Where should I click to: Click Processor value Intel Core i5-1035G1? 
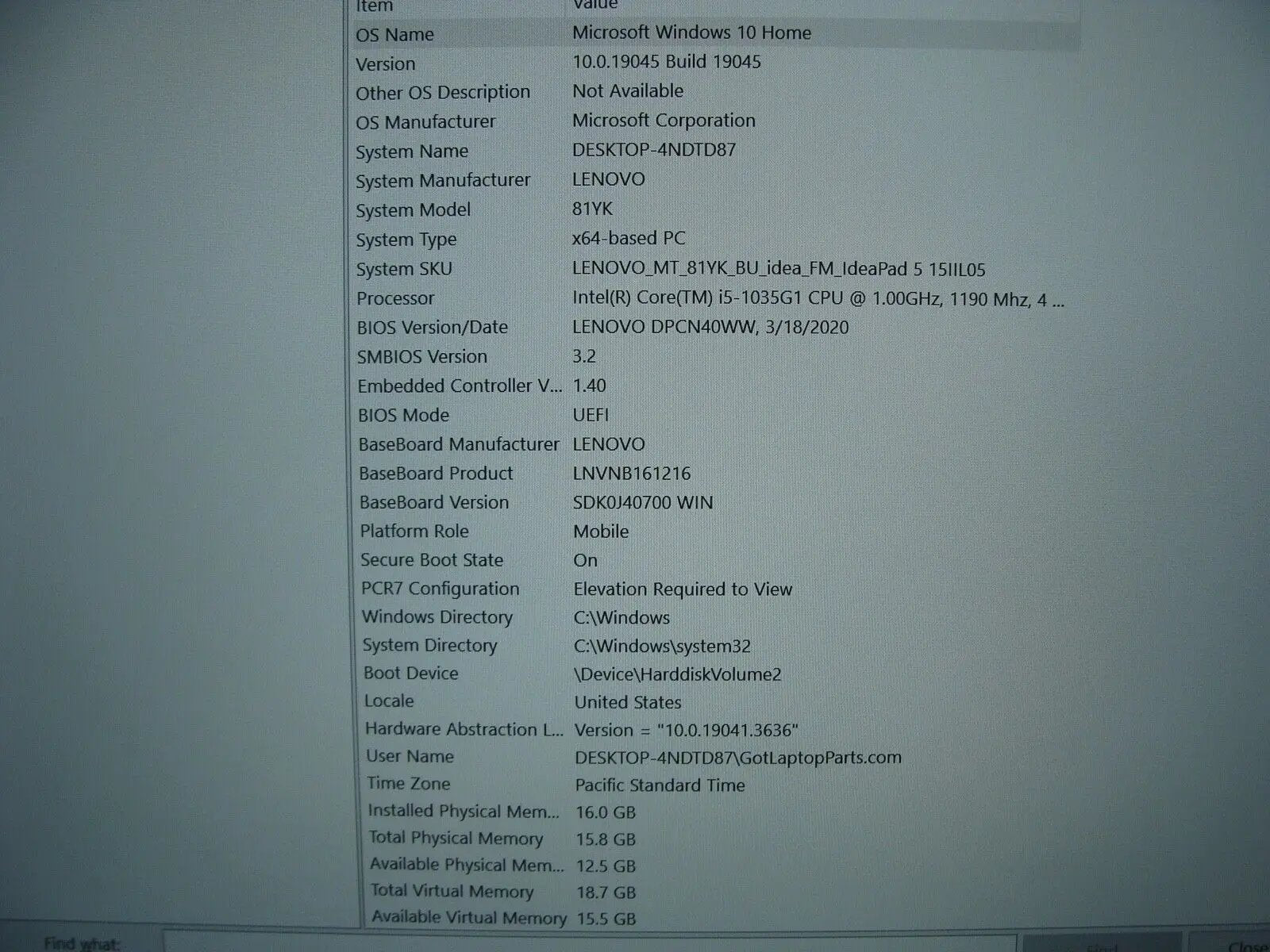click(818, 299)
